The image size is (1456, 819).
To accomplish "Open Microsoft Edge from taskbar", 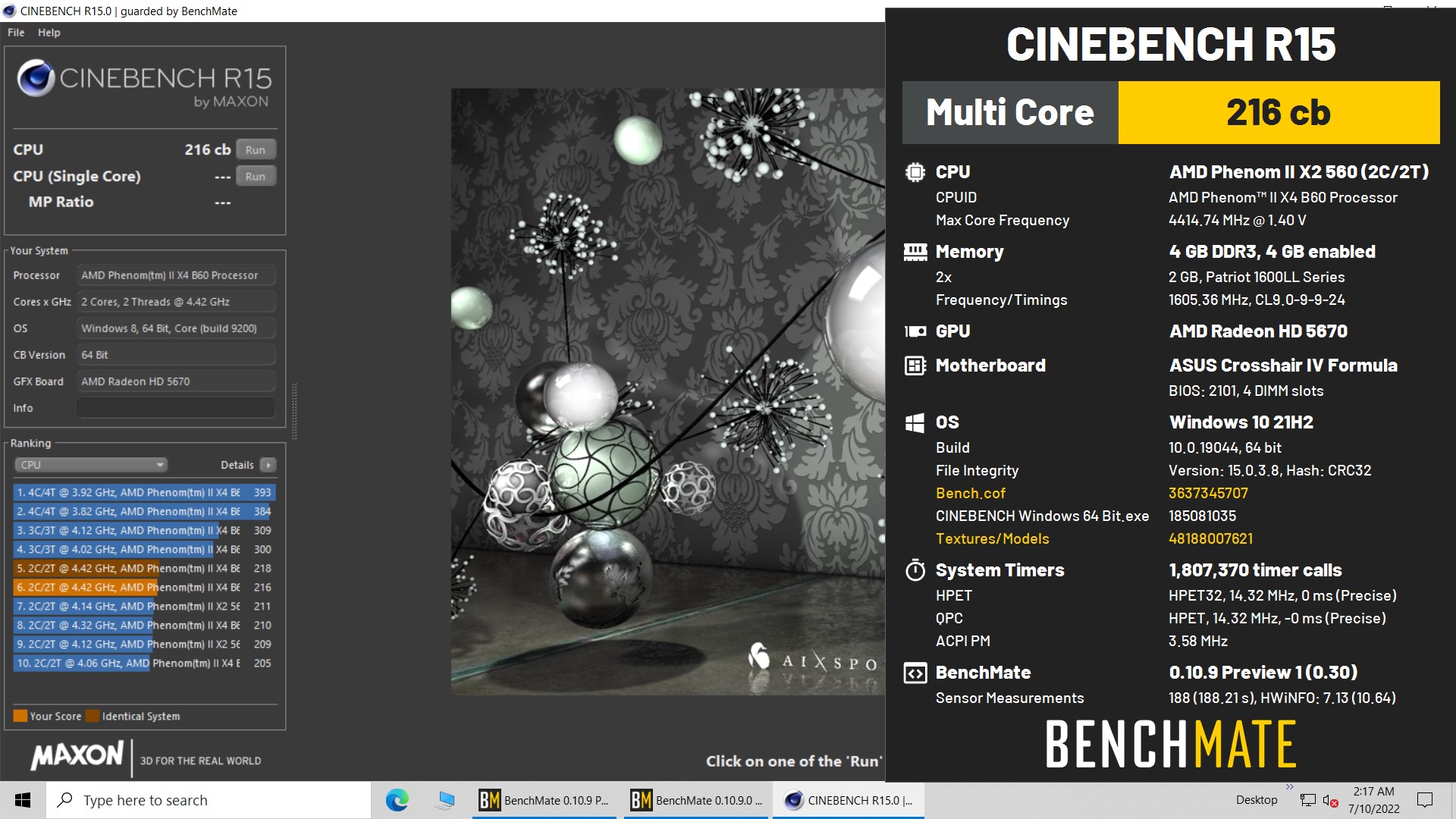I will click(397, 800).
